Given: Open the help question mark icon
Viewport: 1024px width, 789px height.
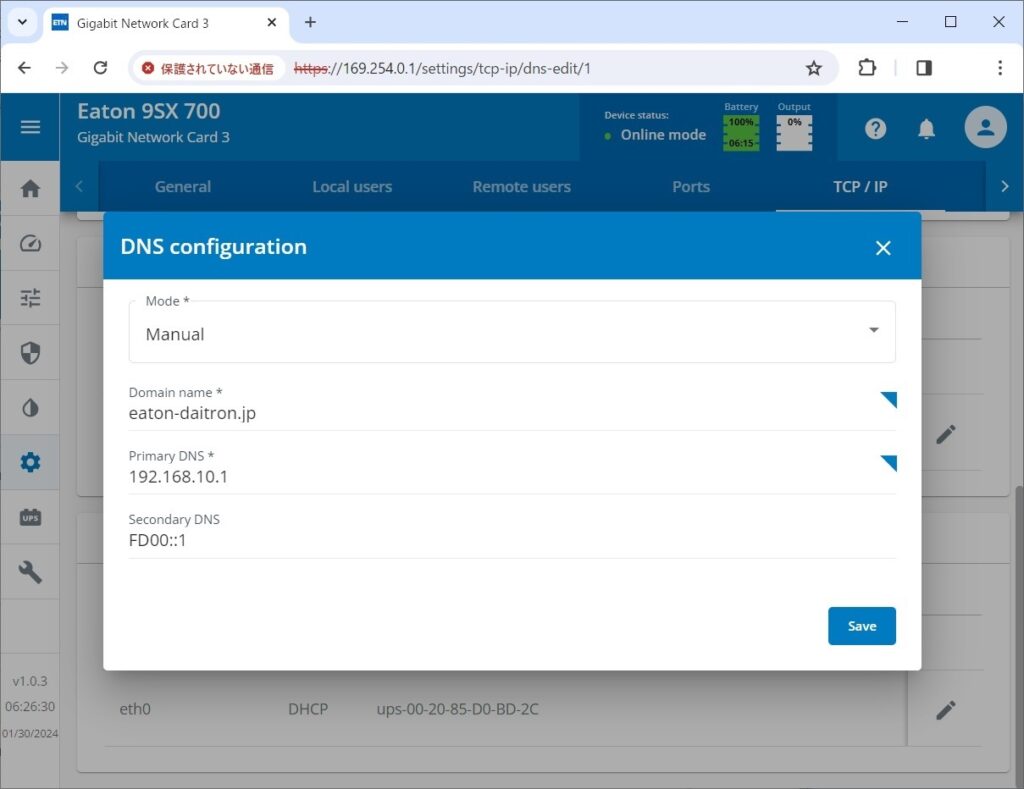Looking at the screenshot, I should (875, 128).
